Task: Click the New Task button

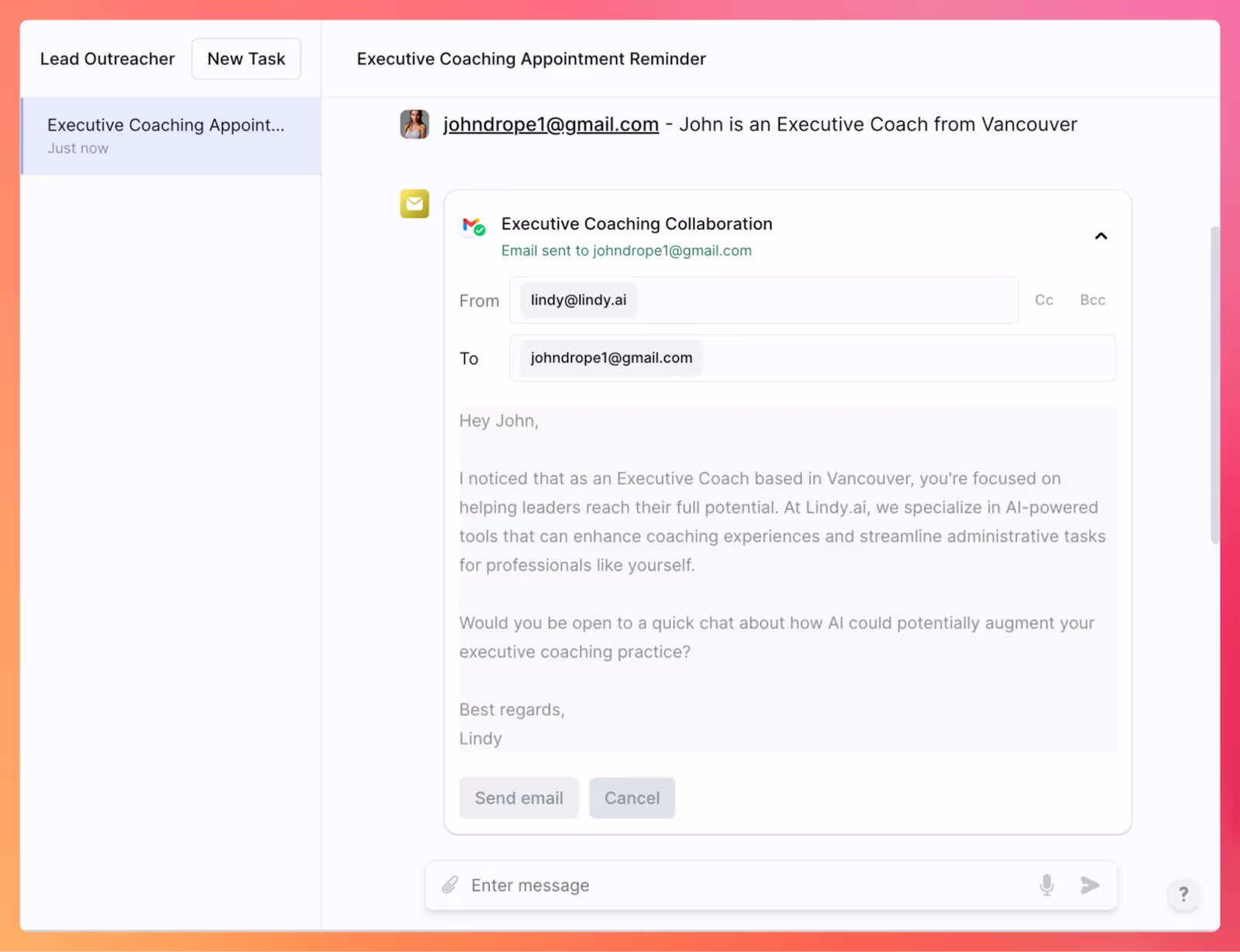Action: pyautogui.click(x=246, y=59)
